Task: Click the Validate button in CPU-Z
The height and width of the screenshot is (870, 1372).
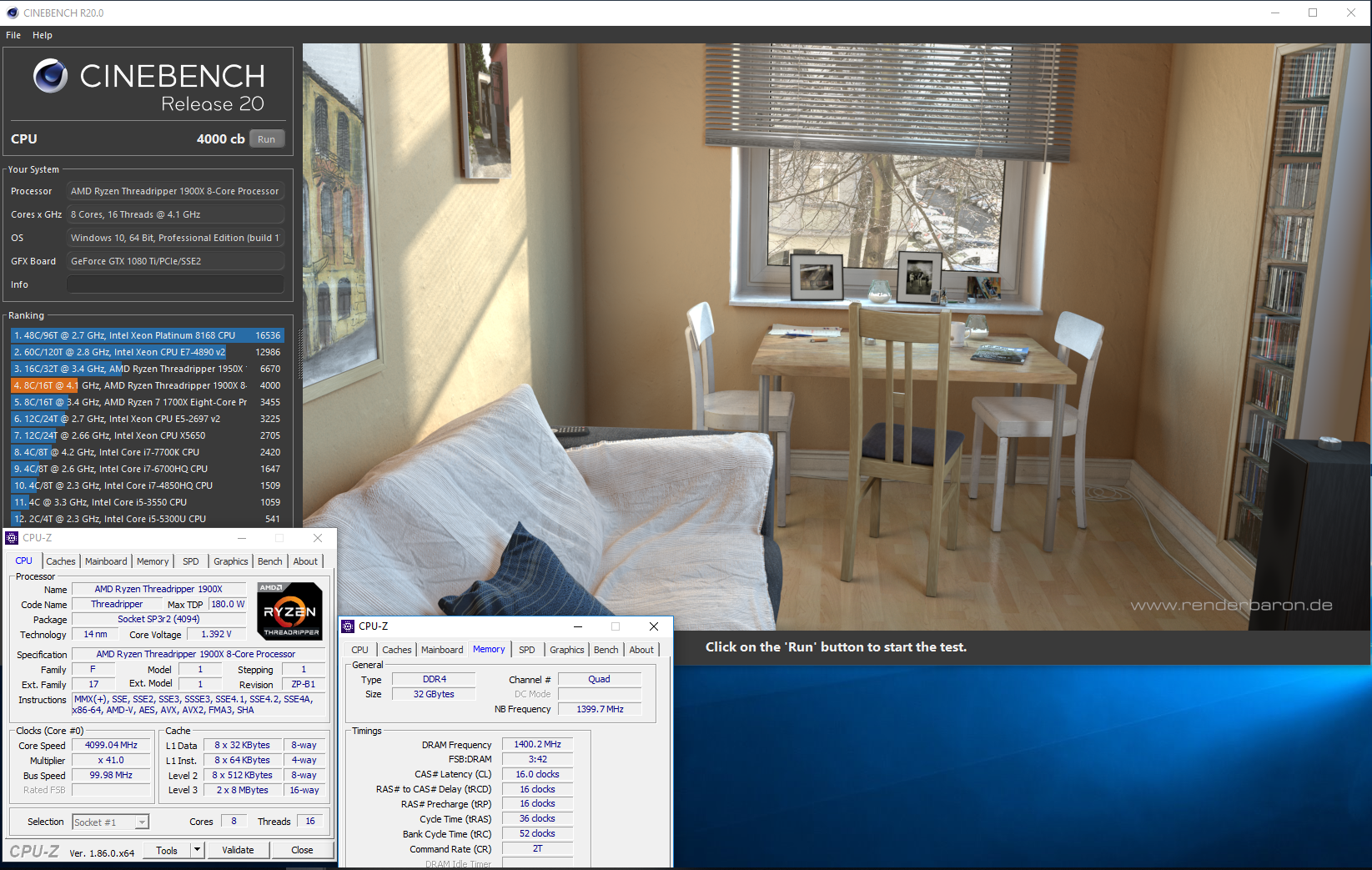Action: click(238, 850)
